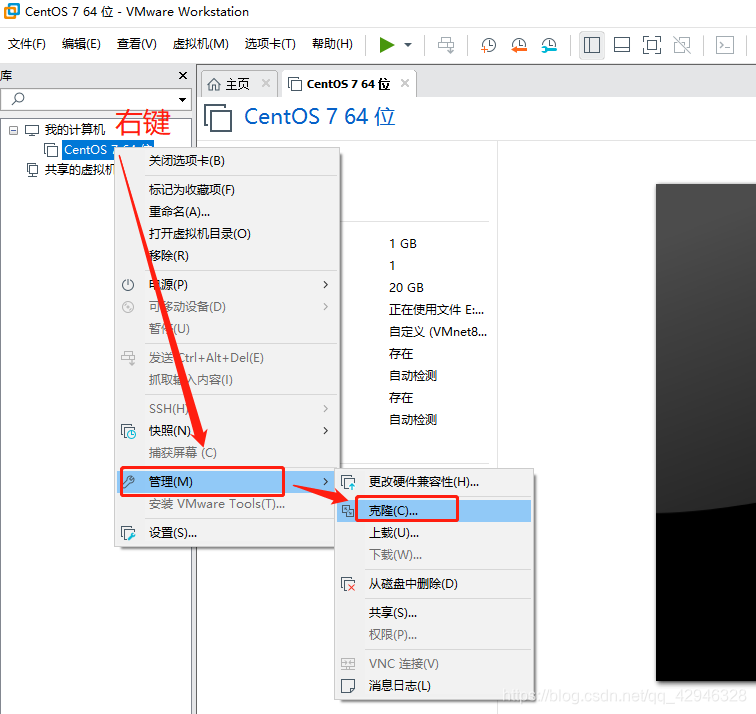Select 共享的虚拟机 in the library tree
Screen dimensions: 756x714
[x=79, y=170]
